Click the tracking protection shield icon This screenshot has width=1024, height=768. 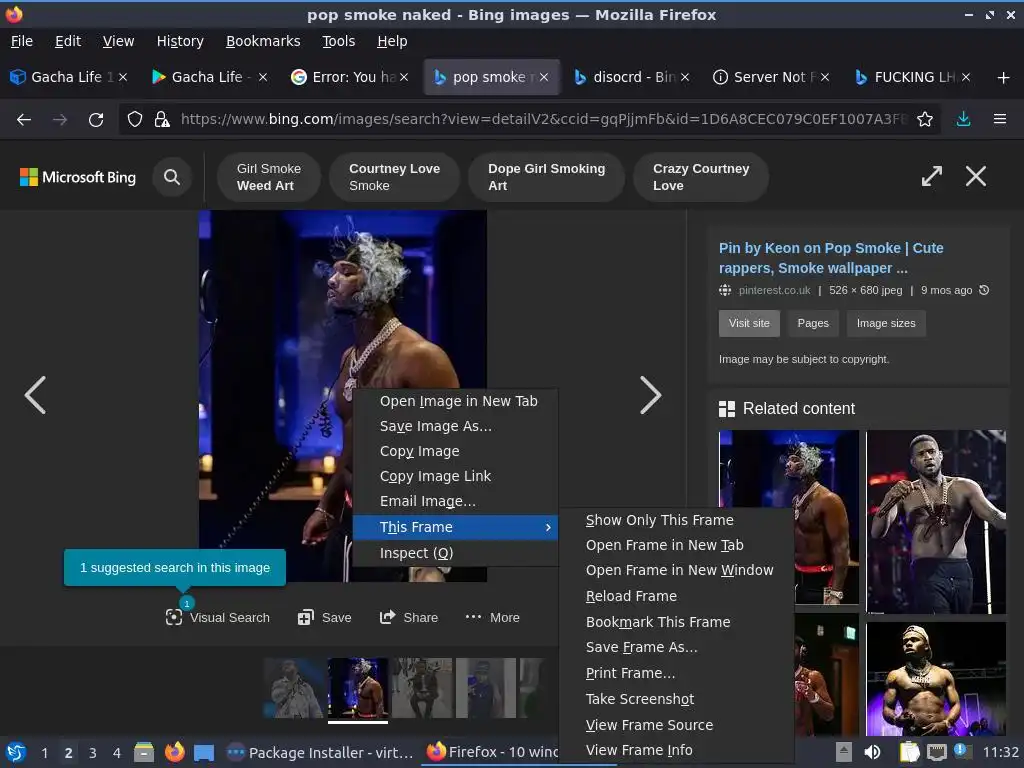click(135, 120)
